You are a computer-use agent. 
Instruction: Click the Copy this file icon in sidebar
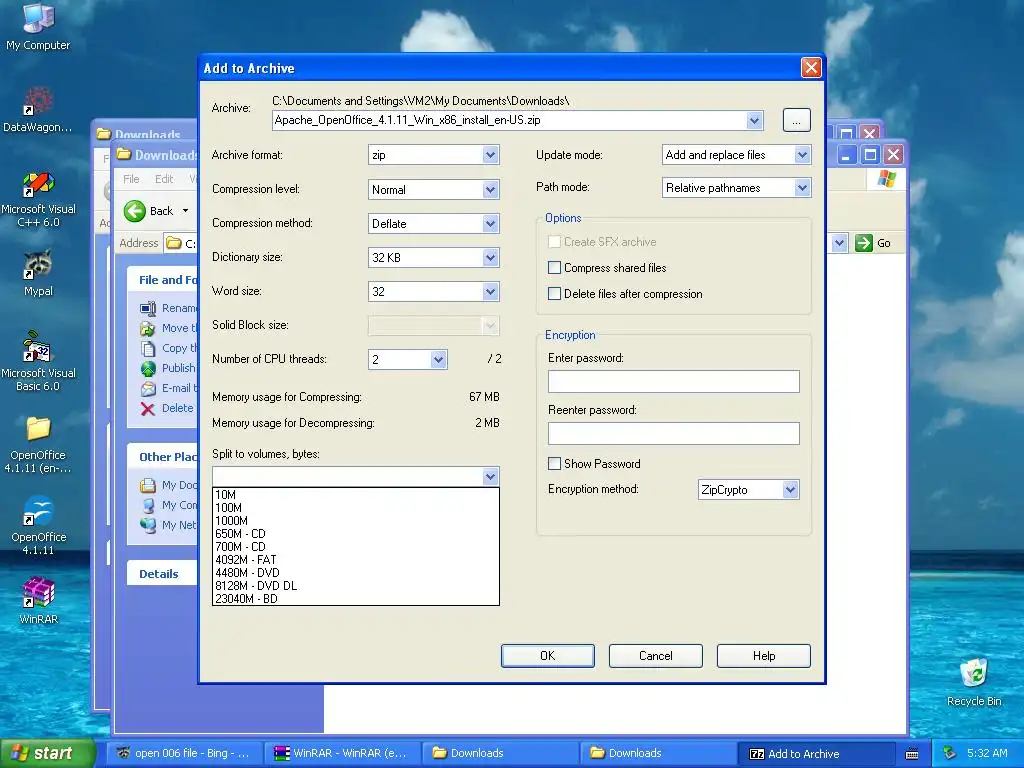148,348
